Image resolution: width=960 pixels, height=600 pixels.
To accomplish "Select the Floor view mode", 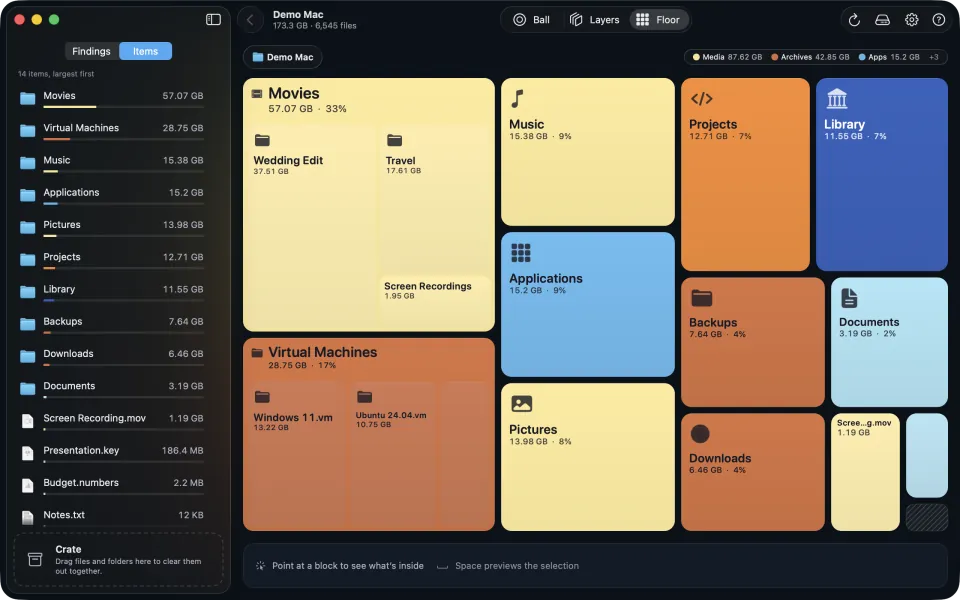I will pos(658,20).
